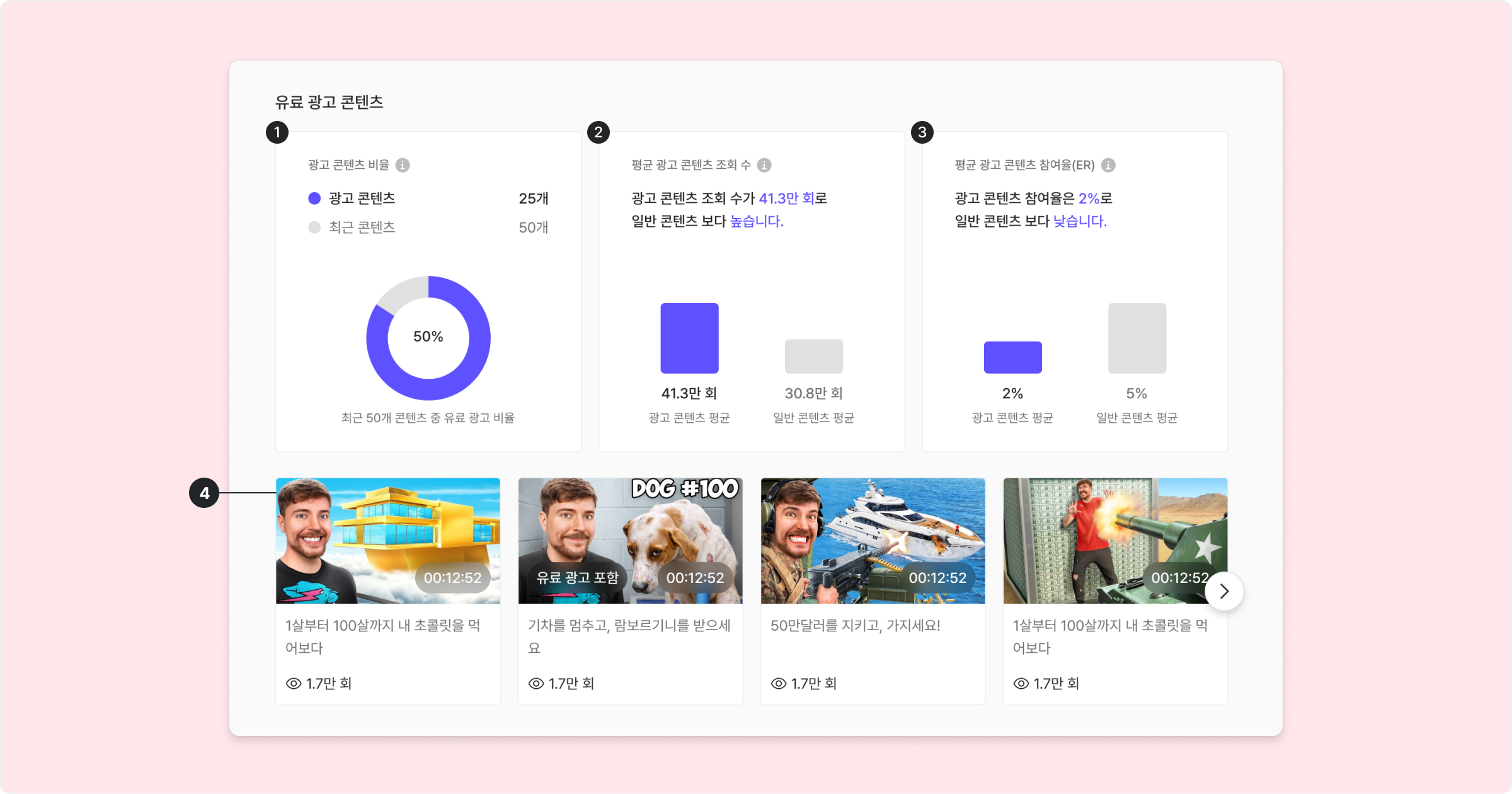The width and height of the screenshot is (1512, 794).
Task: Click the eye view-count icon under 50만달러를 지키고 video
Action: tap(779, 684)
